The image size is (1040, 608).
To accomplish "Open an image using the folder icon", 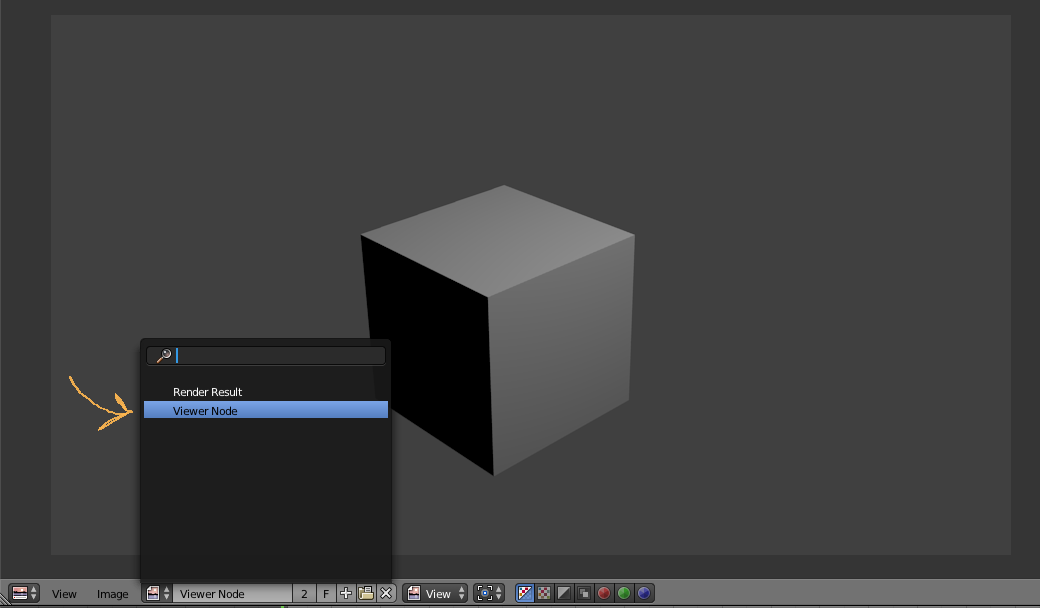I will coord(366,593).
